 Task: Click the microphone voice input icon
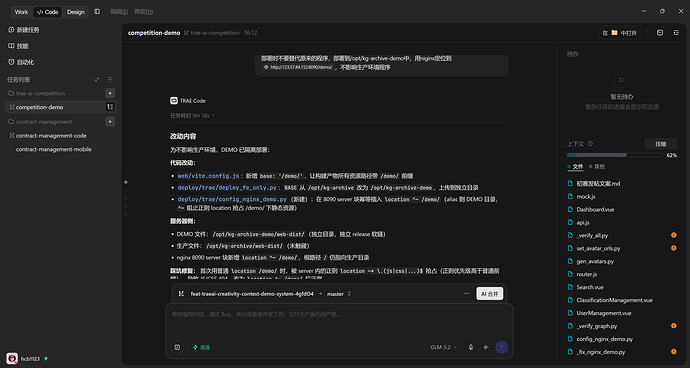(471, 347)
